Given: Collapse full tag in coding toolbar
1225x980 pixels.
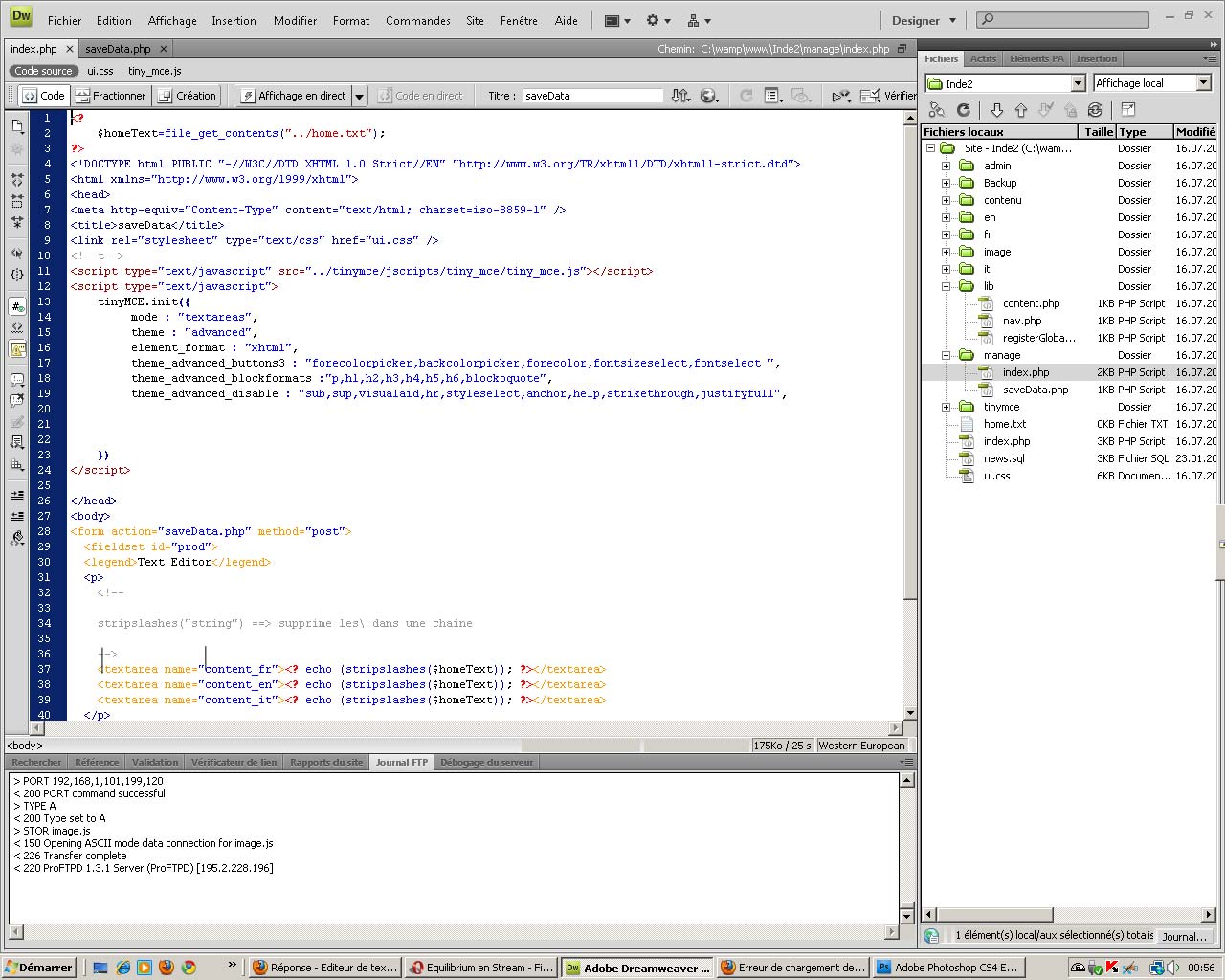Looking at the screenshot, I should [x=17, y=179].
